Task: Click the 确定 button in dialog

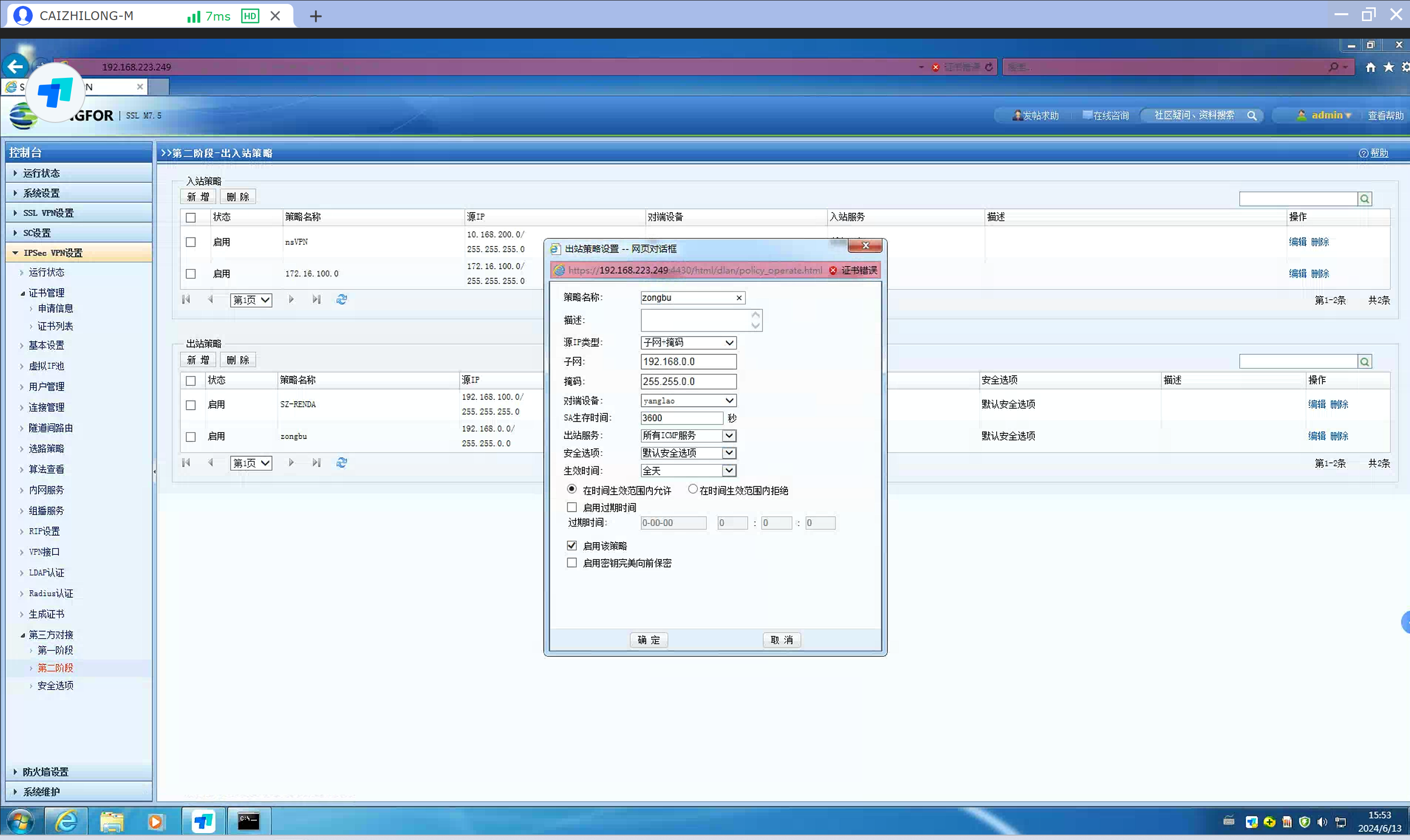Action: (x=648, y=640)
